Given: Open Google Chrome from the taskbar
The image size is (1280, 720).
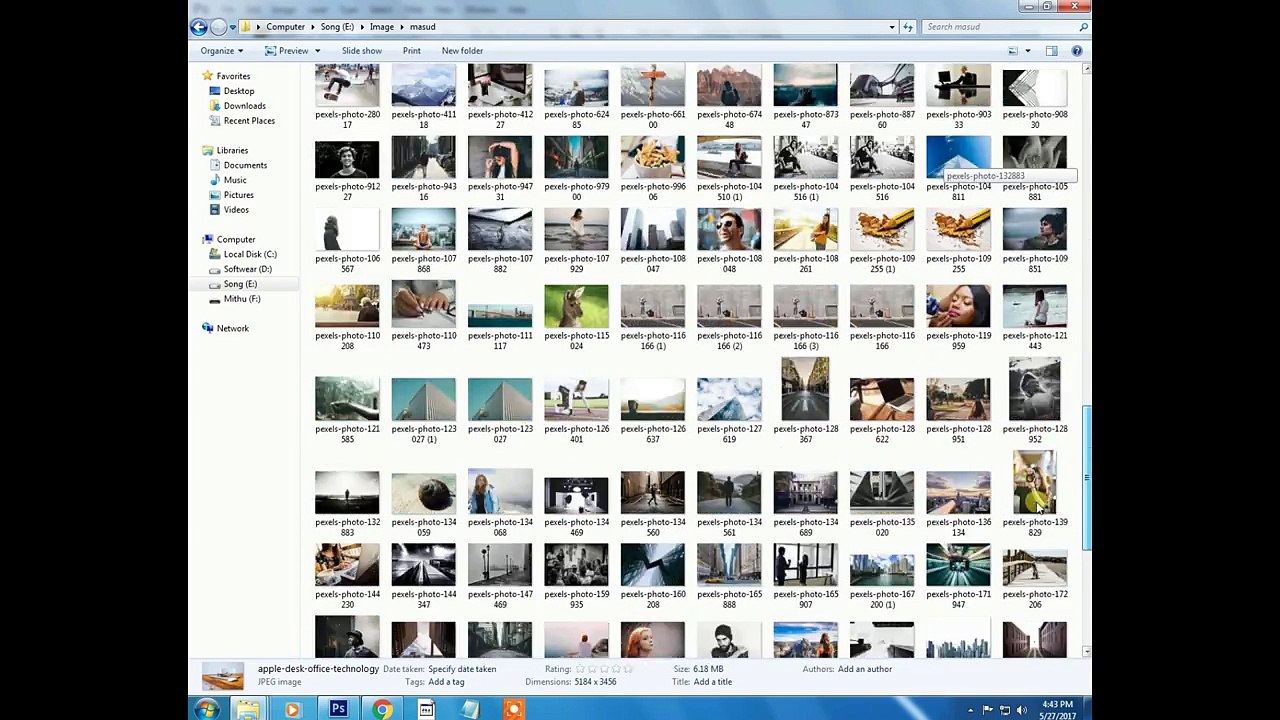Looking at the screenshot, I should [x=382, y=709].
